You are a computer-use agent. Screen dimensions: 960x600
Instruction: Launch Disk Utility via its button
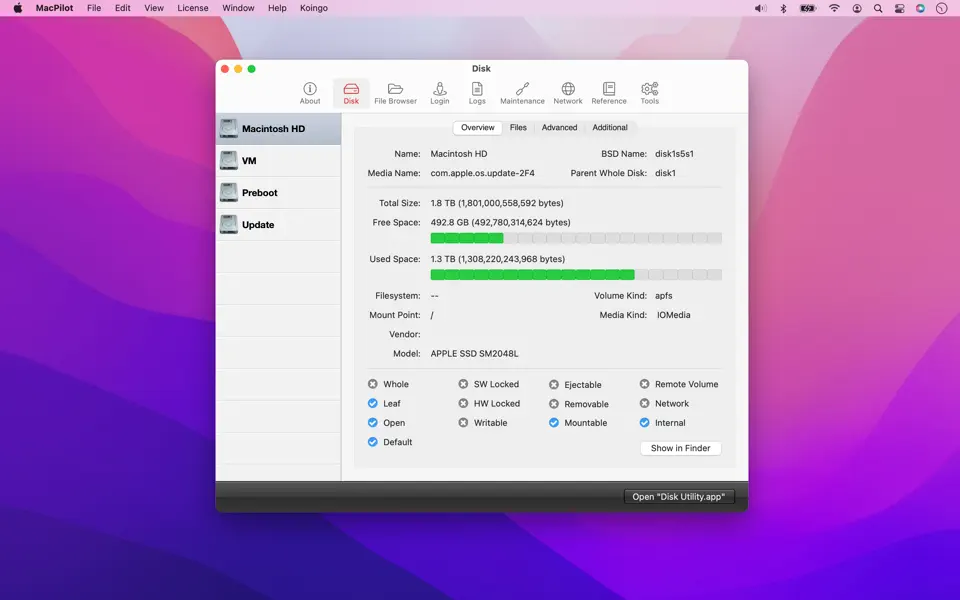coord(679,496)
